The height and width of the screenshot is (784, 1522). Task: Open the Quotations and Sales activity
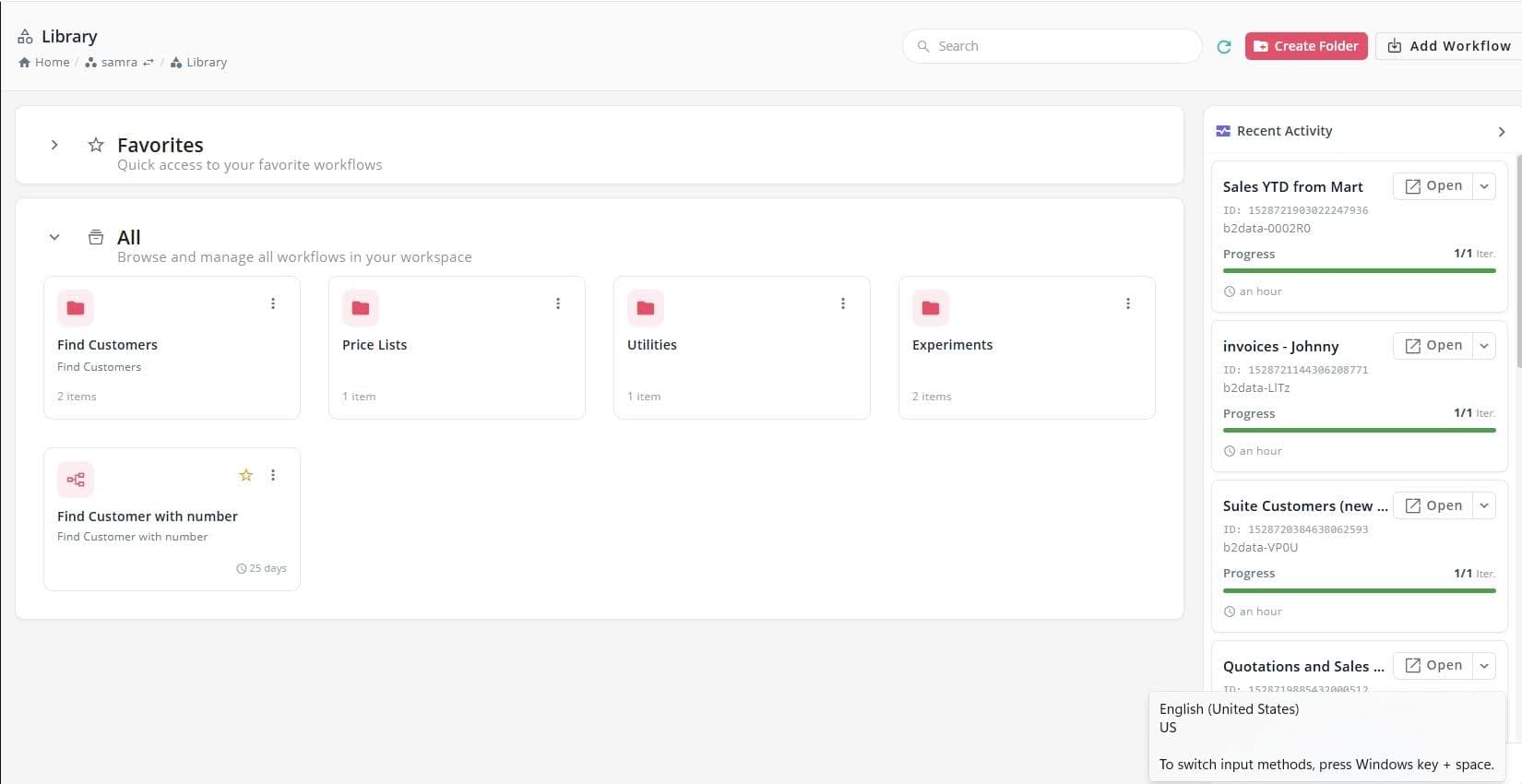pos(1433,665)
